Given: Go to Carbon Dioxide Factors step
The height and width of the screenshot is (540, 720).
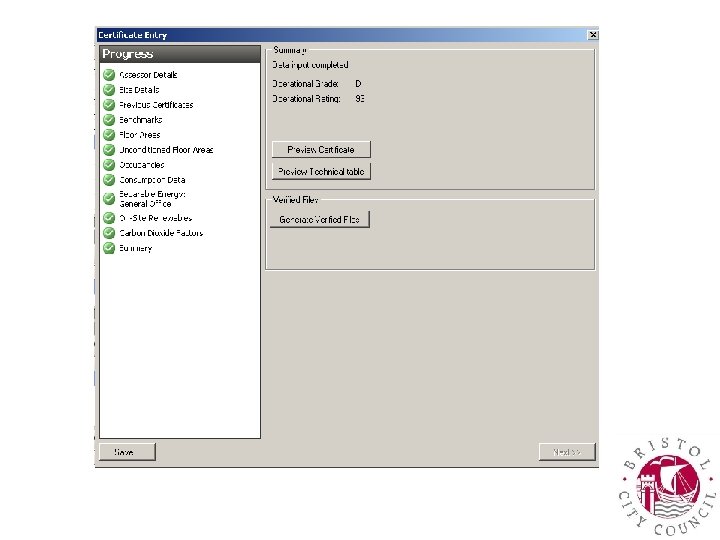Looking at the screenshot, I should click(161, 233).
